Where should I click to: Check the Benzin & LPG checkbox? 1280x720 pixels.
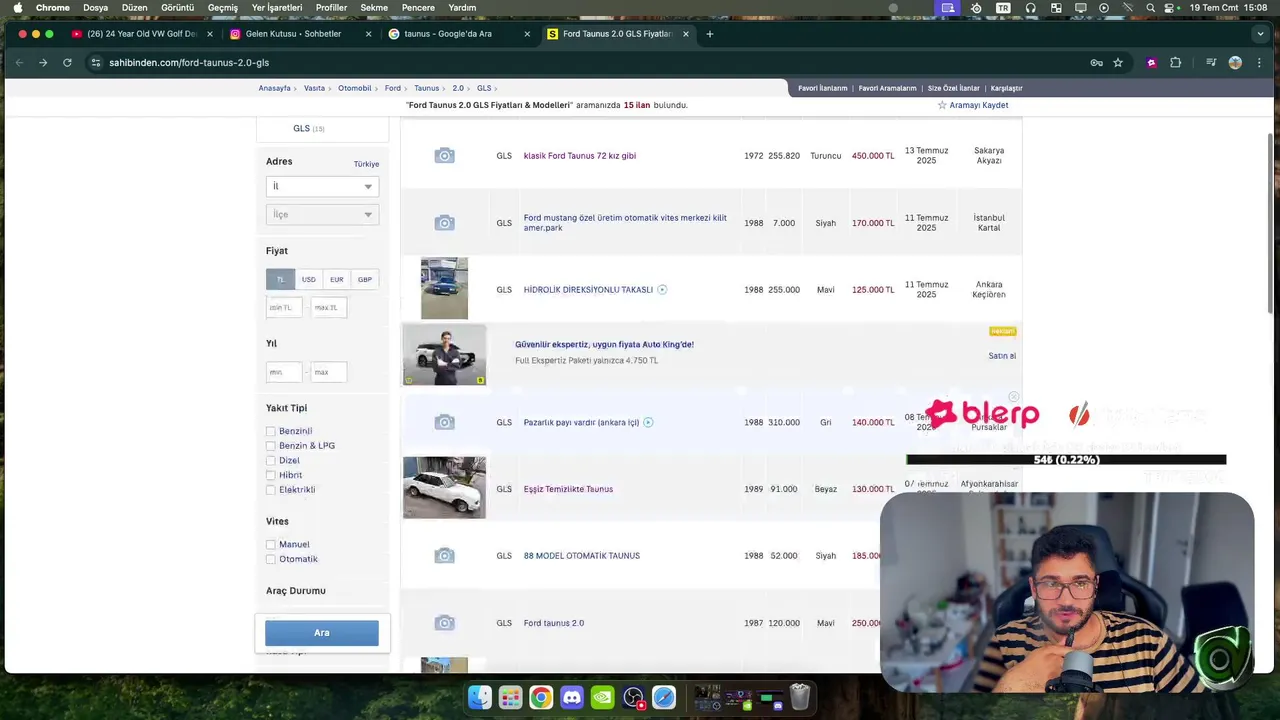[271, 446]
